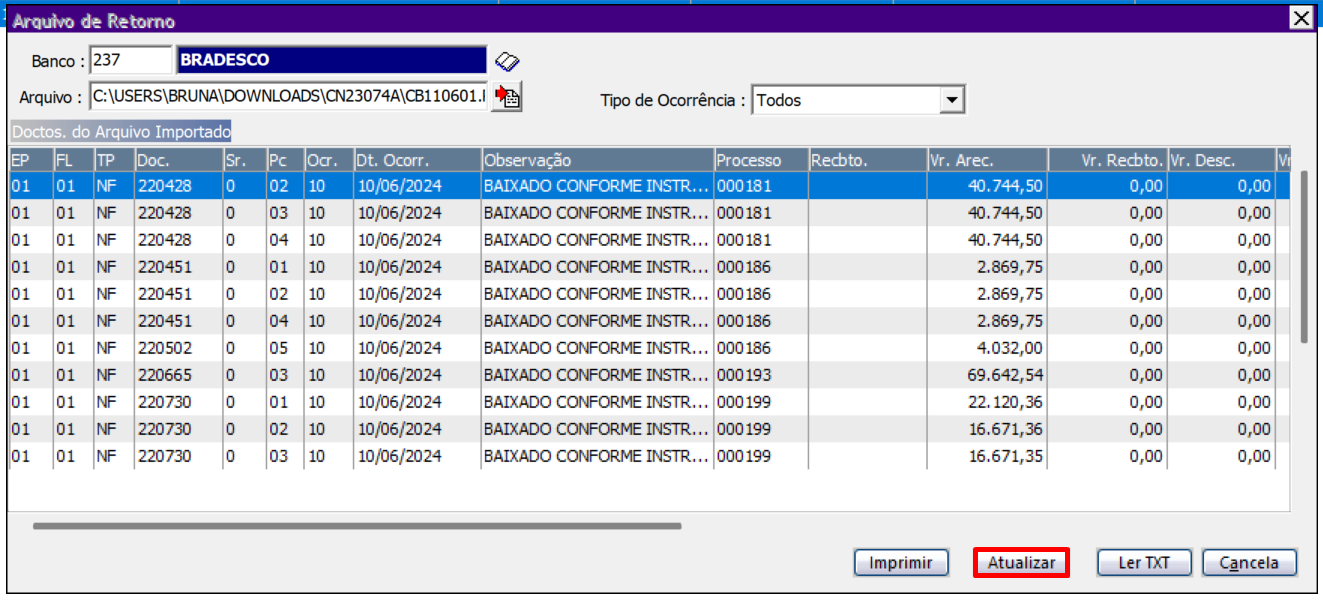Click the Banco code field with 237
Screen dimensions: 1323x603
(130, 60)
